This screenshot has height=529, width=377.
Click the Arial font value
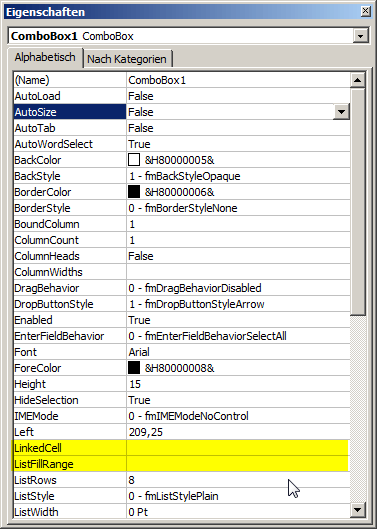point(238,352)
